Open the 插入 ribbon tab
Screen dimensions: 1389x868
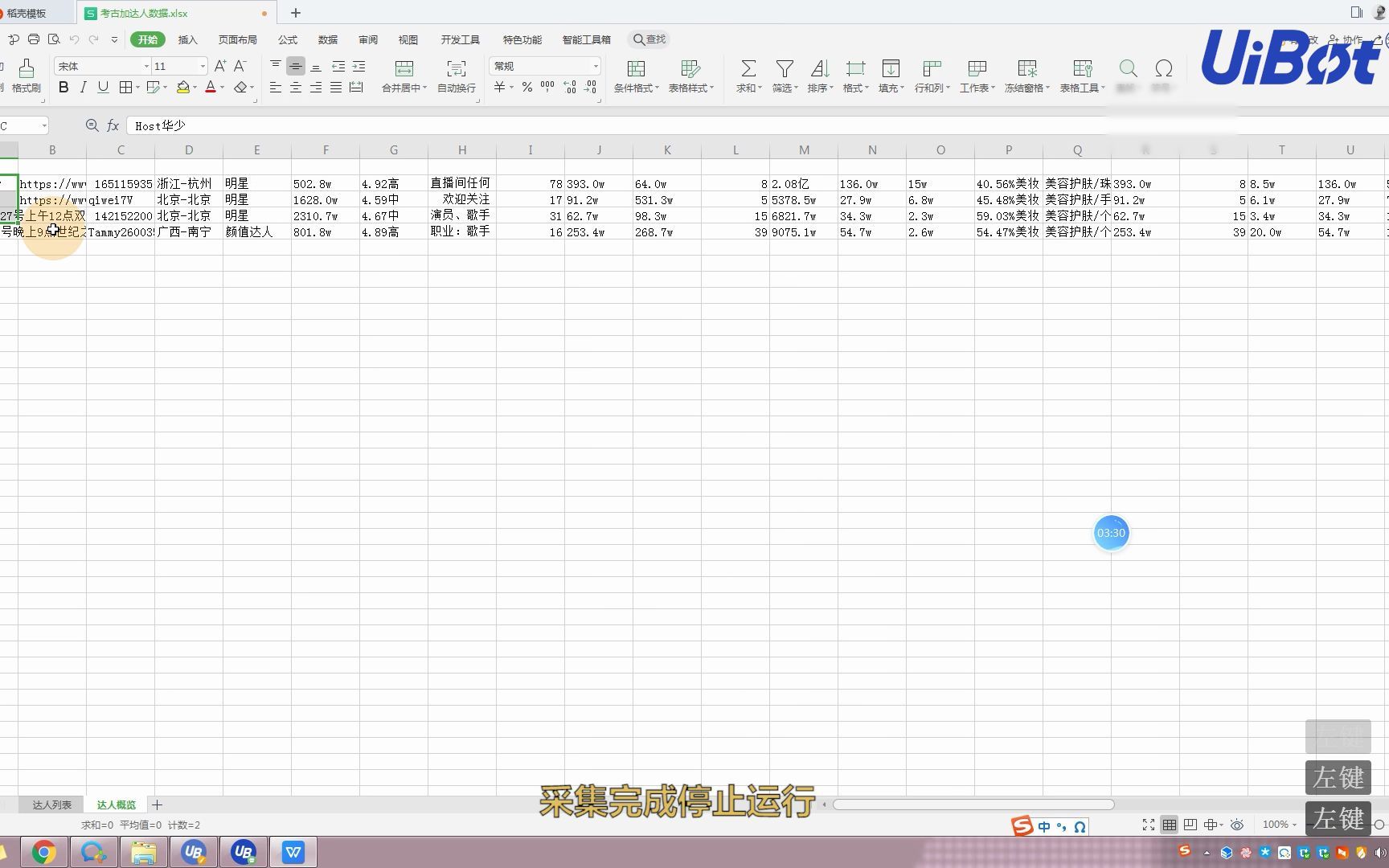187,39
